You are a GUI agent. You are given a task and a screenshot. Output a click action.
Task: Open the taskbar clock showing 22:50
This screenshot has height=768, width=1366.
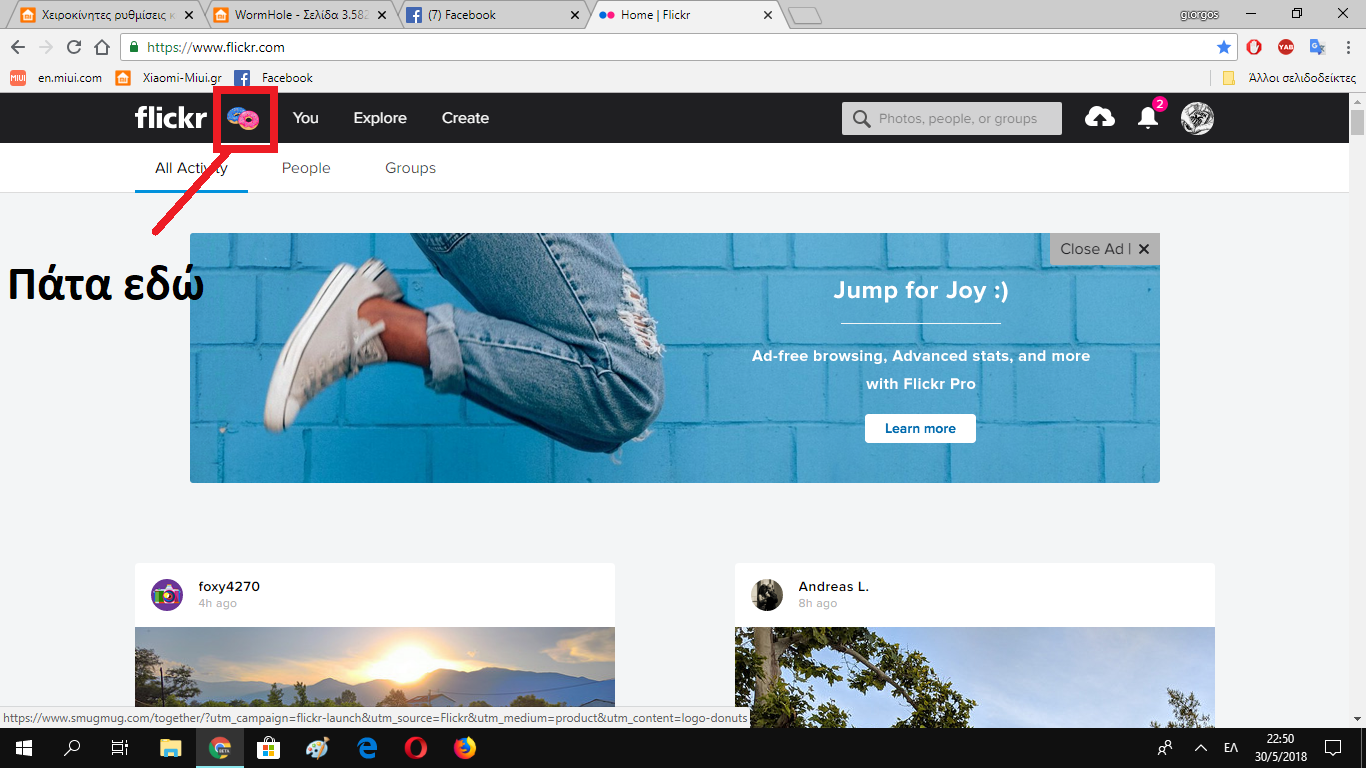pos(1280,747)
